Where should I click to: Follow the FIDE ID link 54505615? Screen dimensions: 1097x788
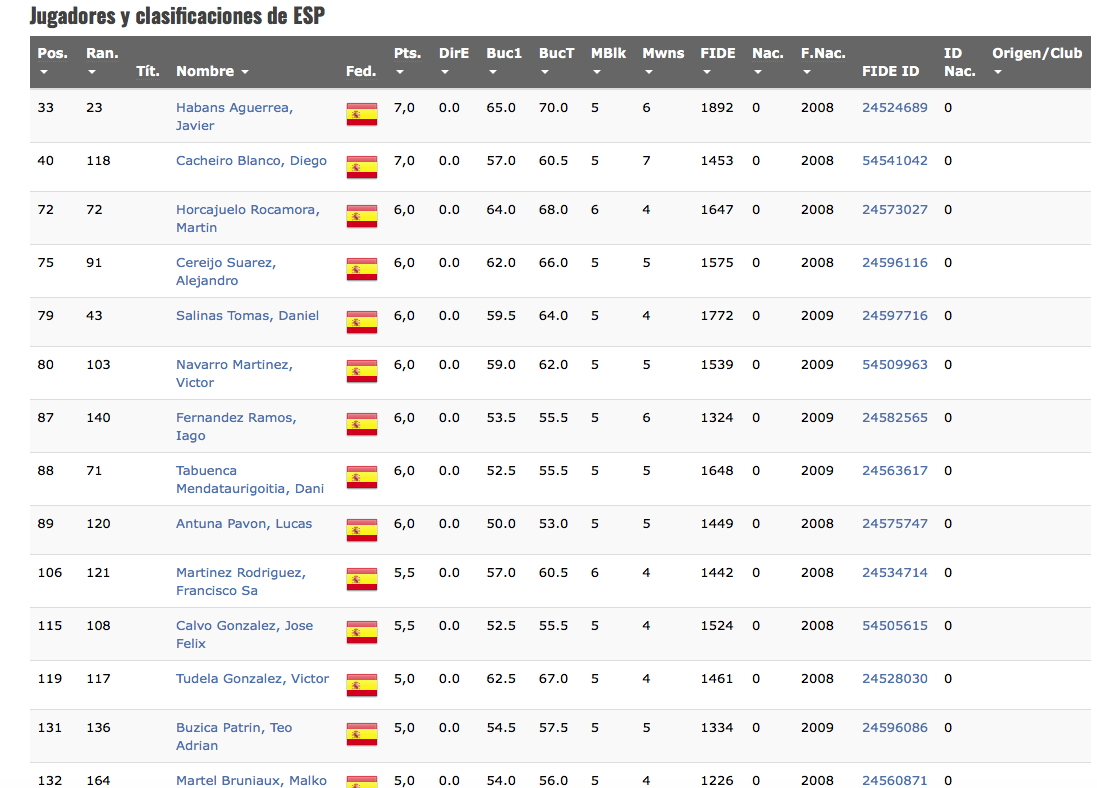(894, 626)
